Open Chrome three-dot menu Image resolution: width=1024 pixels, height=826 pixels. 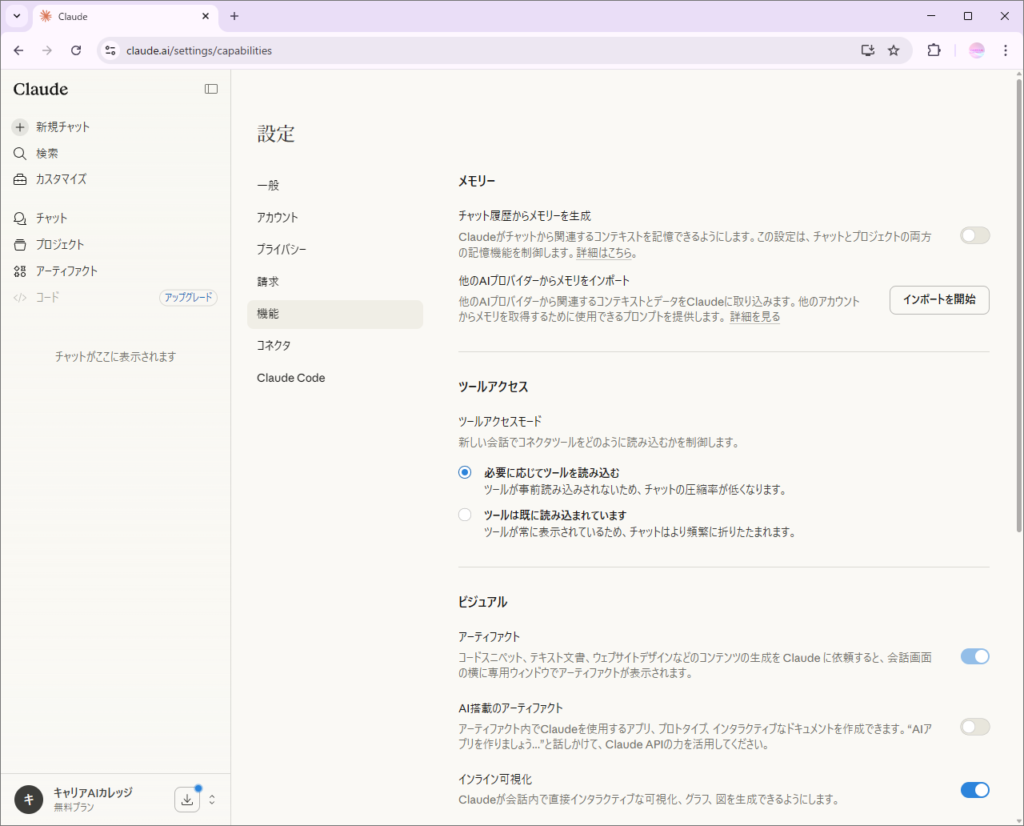click(1005, 50)
